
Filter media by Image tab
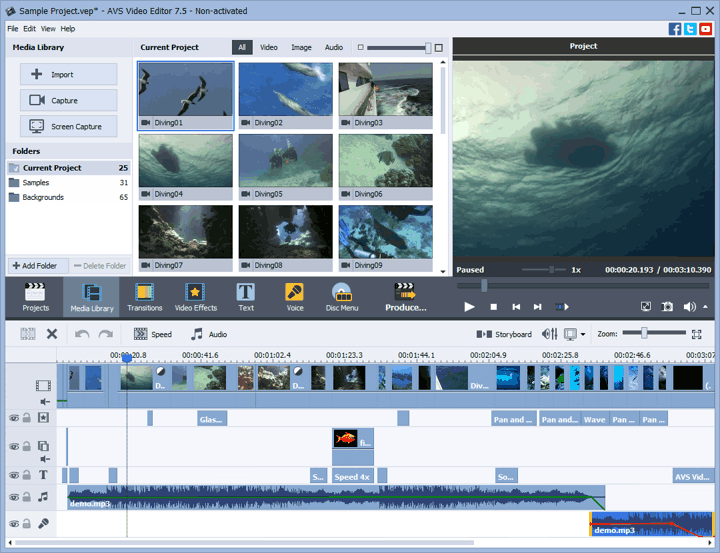coord(301,47)
